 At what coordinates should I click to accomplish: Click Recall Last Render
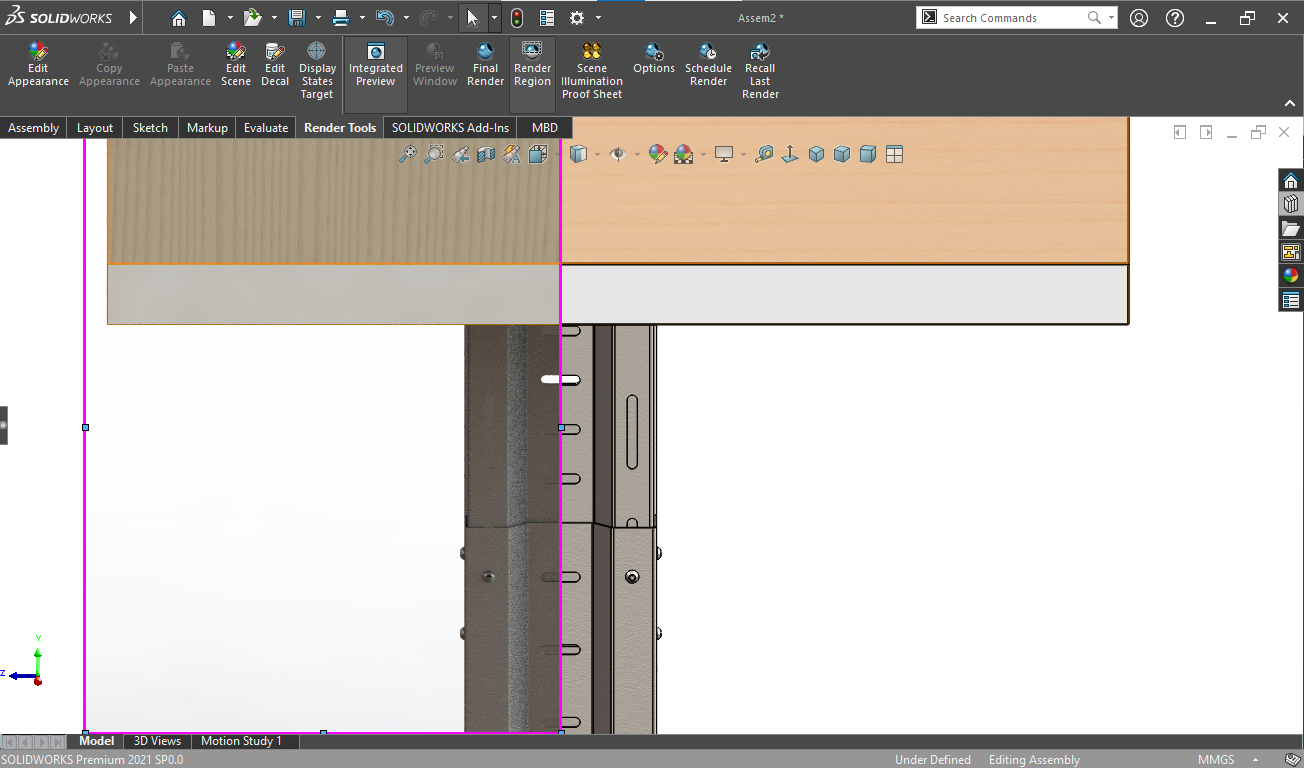760,70
